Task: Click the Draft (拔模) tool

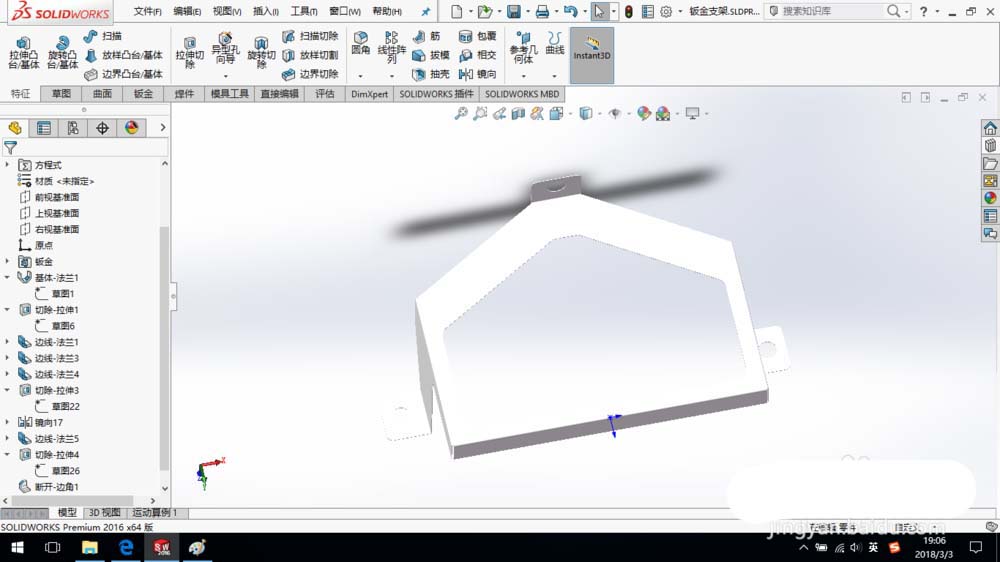Action: (431, 55)
